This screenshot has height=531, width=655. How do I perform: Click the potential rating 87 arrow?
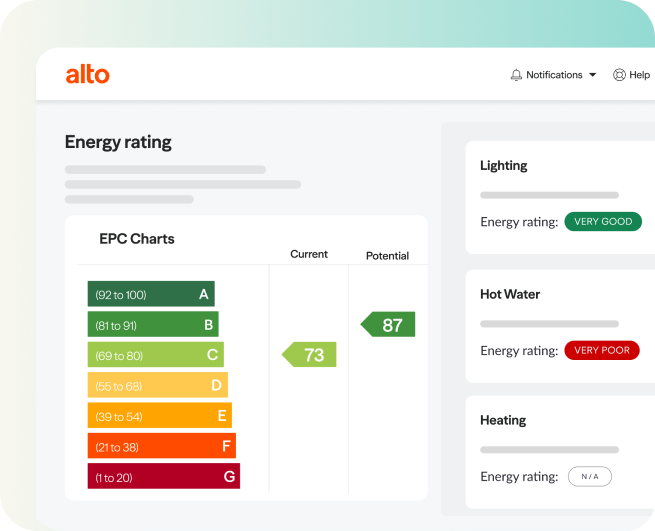click(x=388, y=325)
